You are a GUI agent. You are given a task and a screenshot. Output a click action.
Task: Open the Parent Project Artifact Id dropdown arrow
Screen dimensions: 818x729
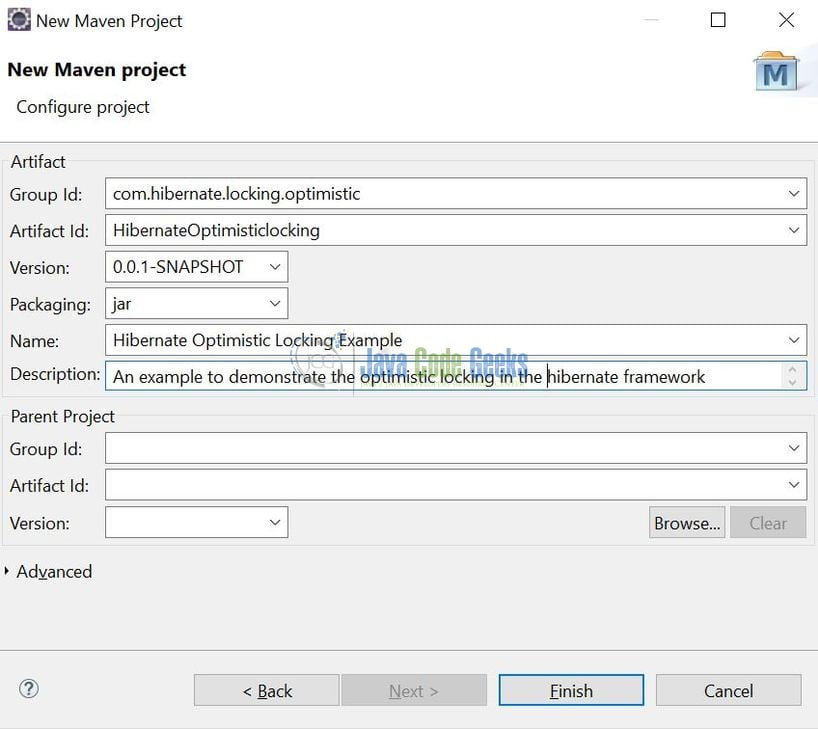(x=793, y=485)
